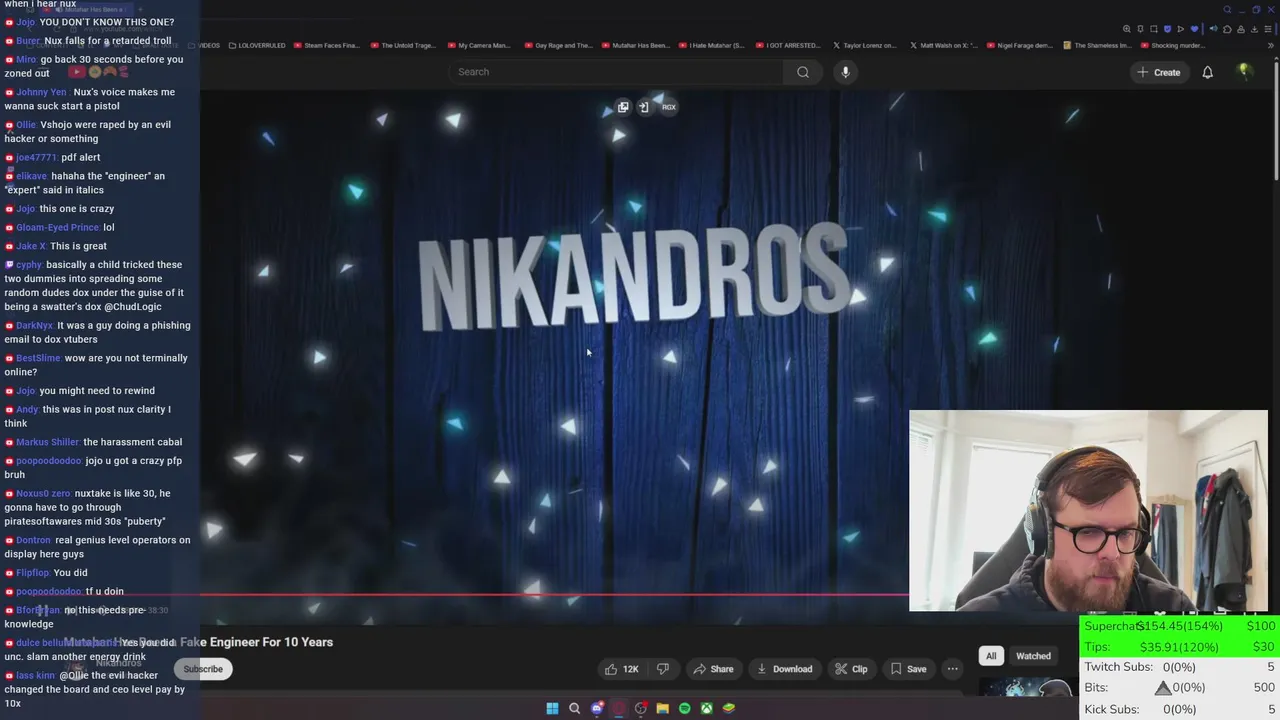
Task: Click the NIKANDROS video player area
Action: click(640, 355)
